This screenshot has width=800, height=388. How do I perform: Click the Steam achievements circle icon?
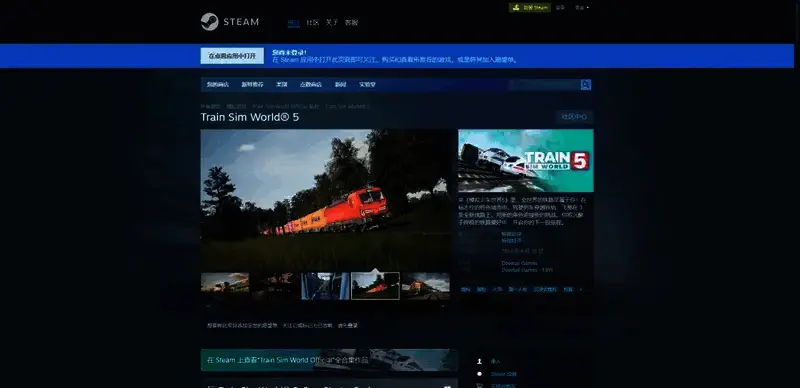tap(479, 374)
